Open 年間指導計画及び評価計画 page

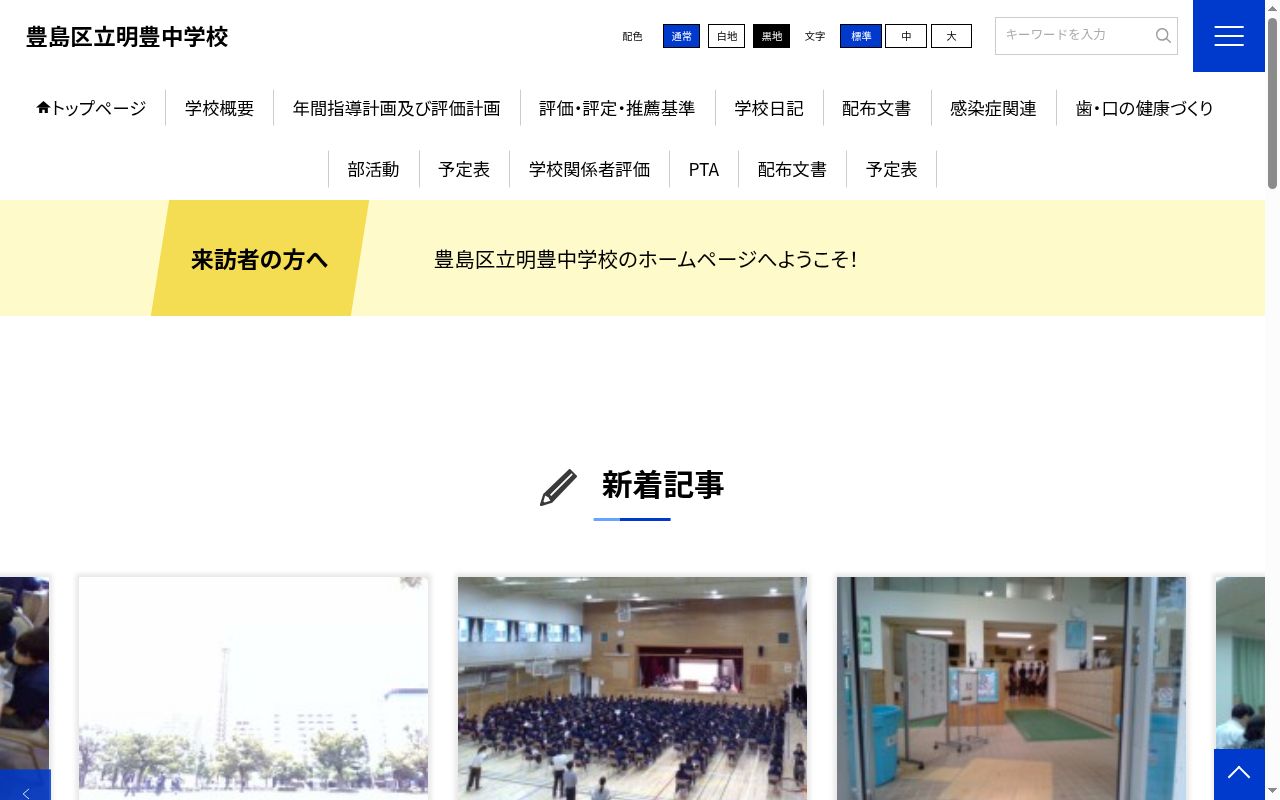pyautogui.click(x=397, y=108)
